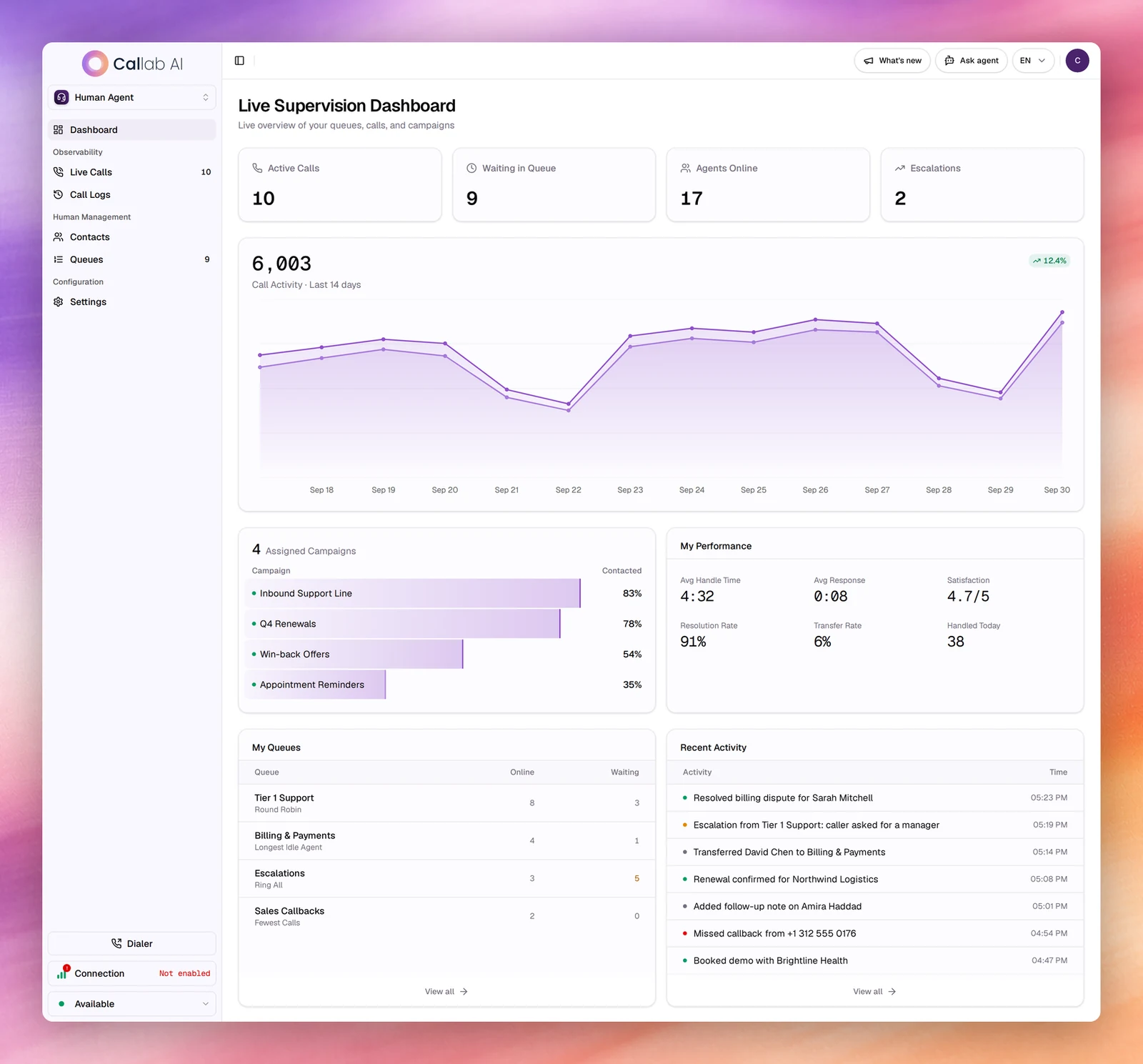Open the Human Agent workspace switcher
Screen dimensions: 1143x1064
132,97
